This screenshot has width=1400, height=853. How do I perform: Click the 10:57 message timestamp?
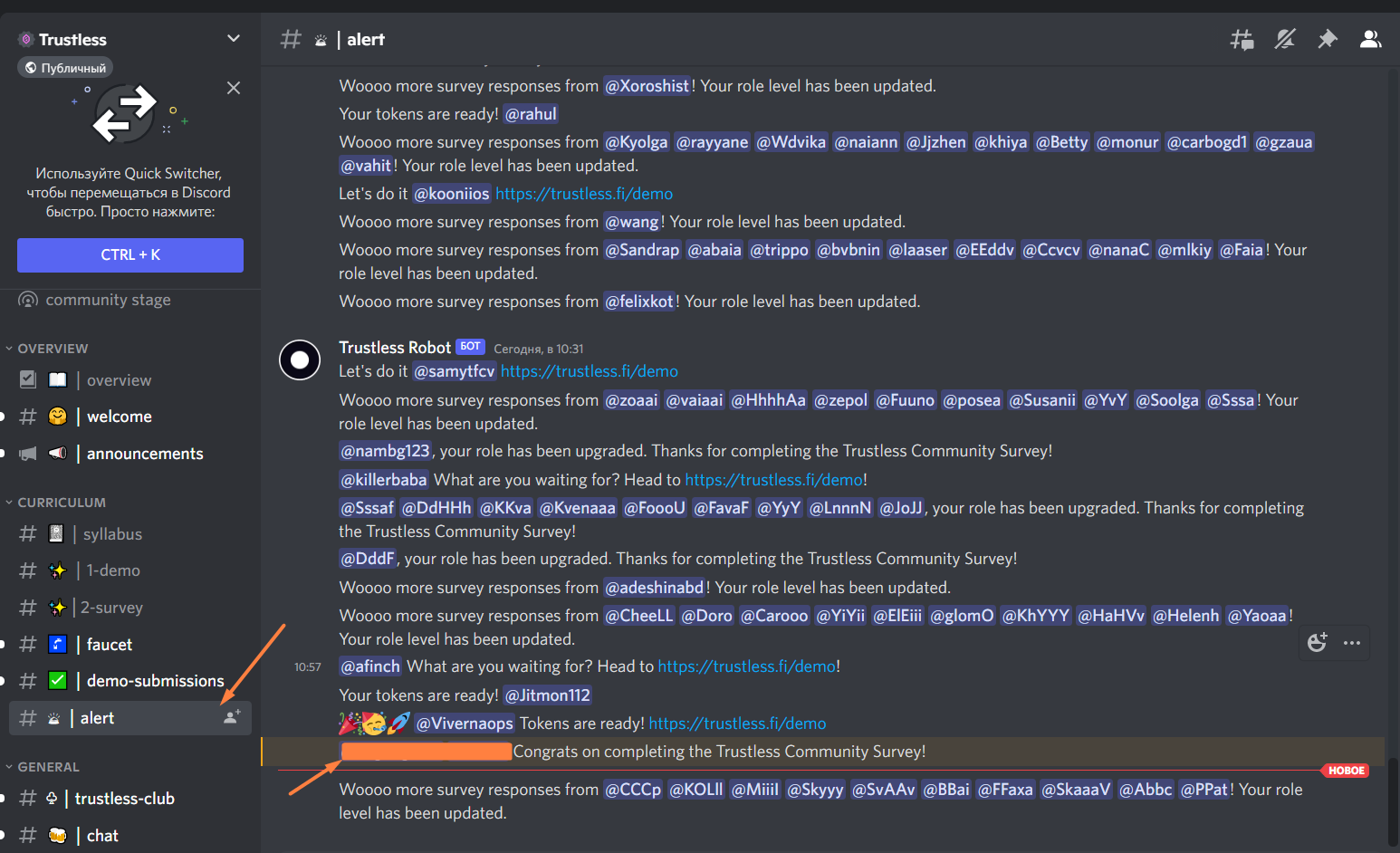(308, 667)
